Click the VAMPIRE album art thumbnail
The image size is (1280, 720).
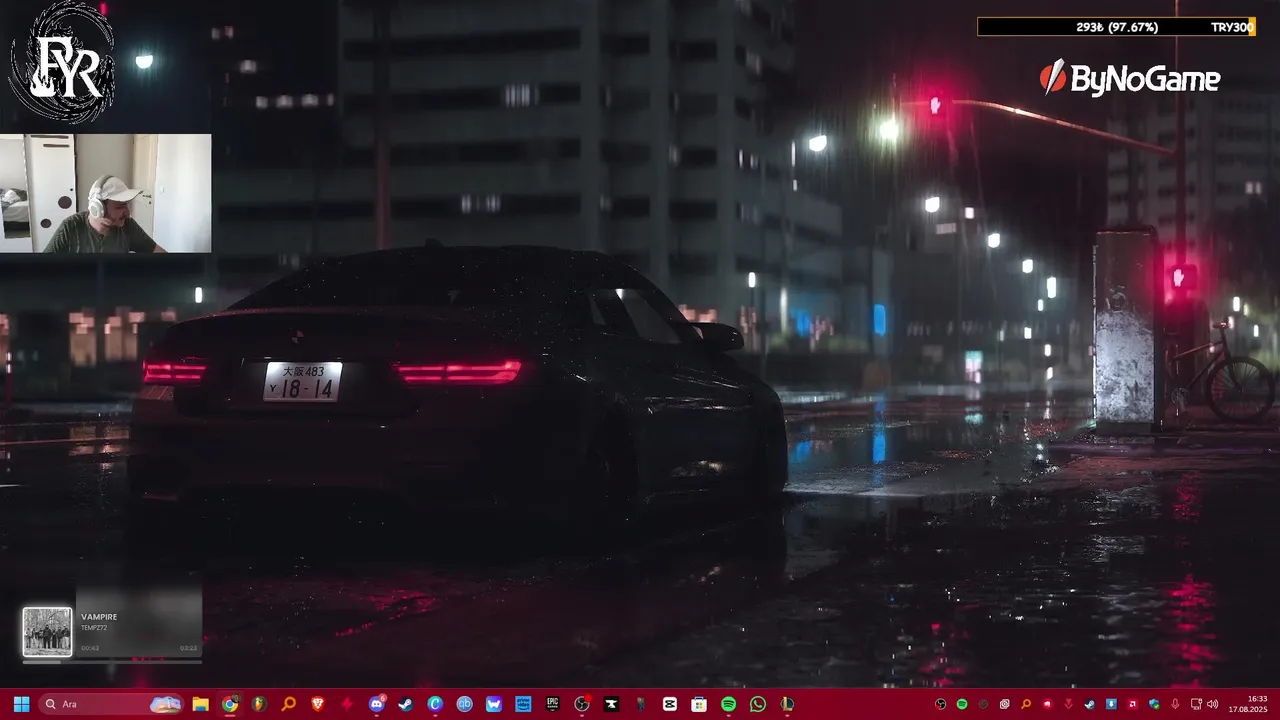pyautogui.click(x=47, y=632)
